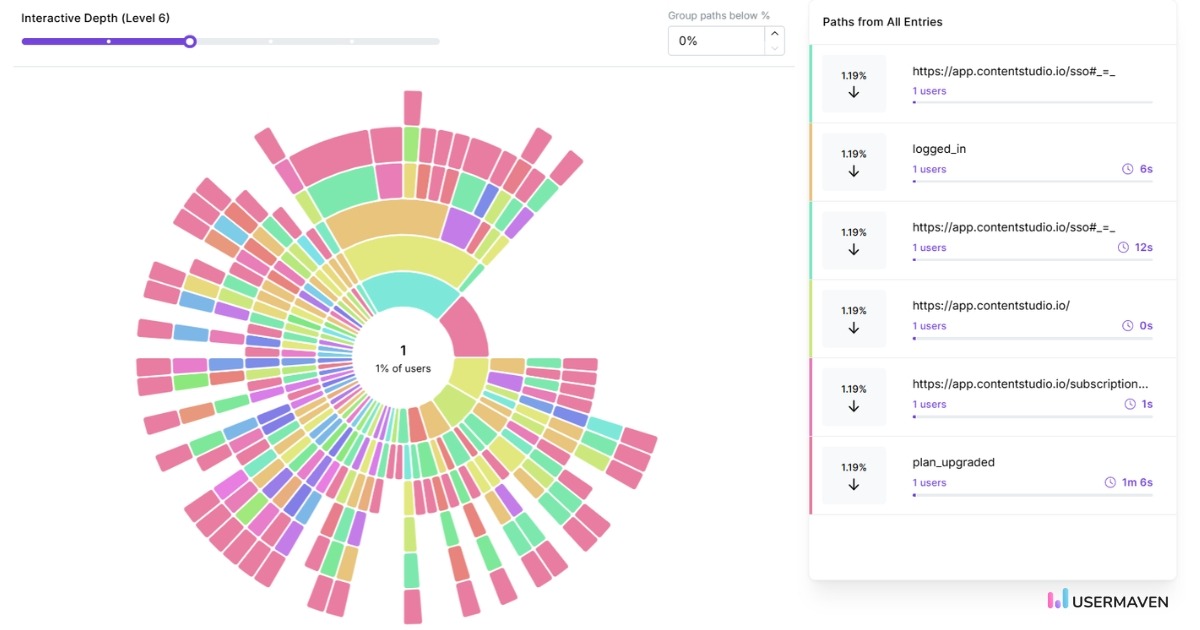Select the Interactive Depth (Level 6) label

click(x=95, y=17)
